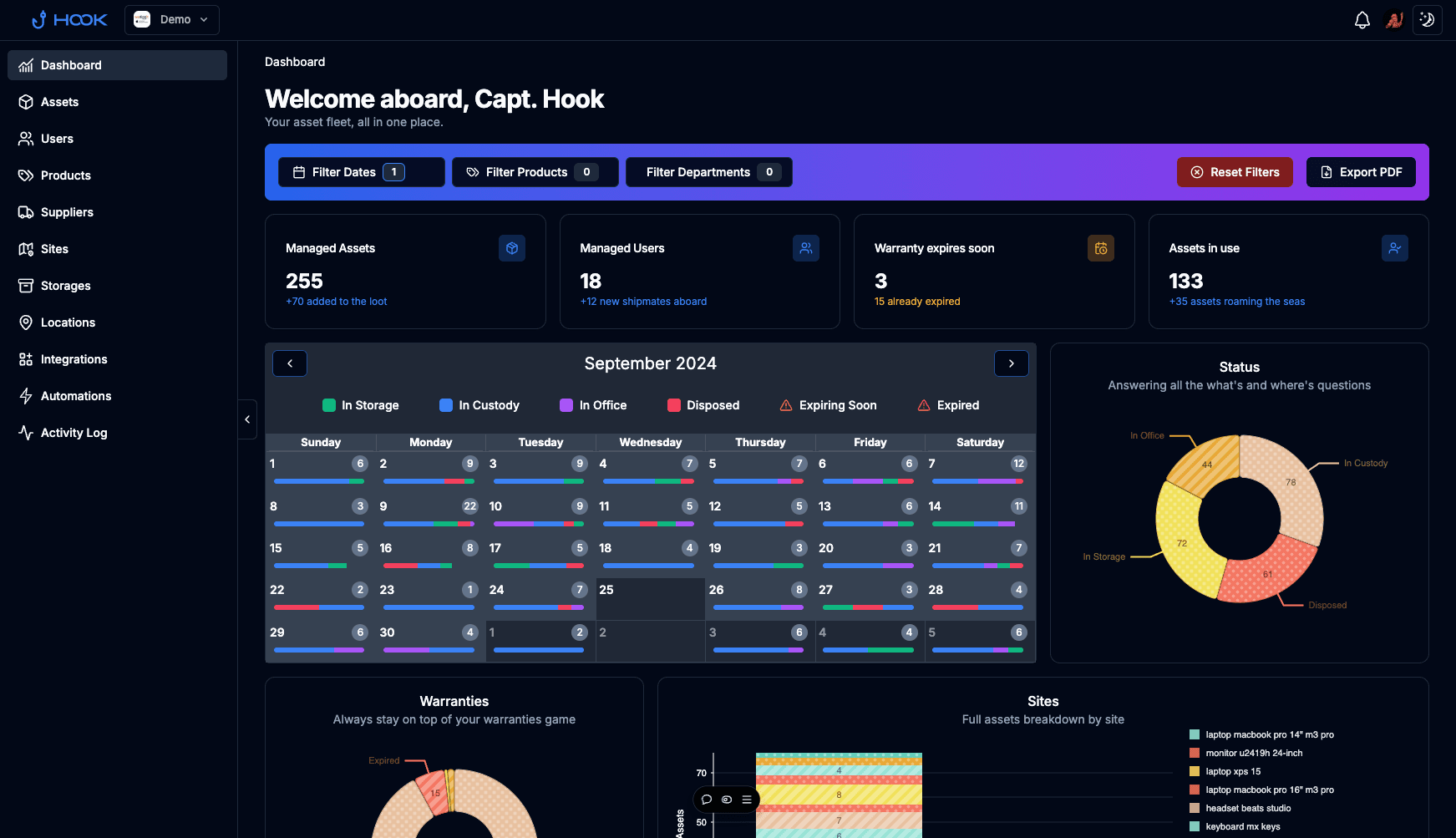
Task: Open the hamburger menu in chart toolbar
Action: [747, 800]
